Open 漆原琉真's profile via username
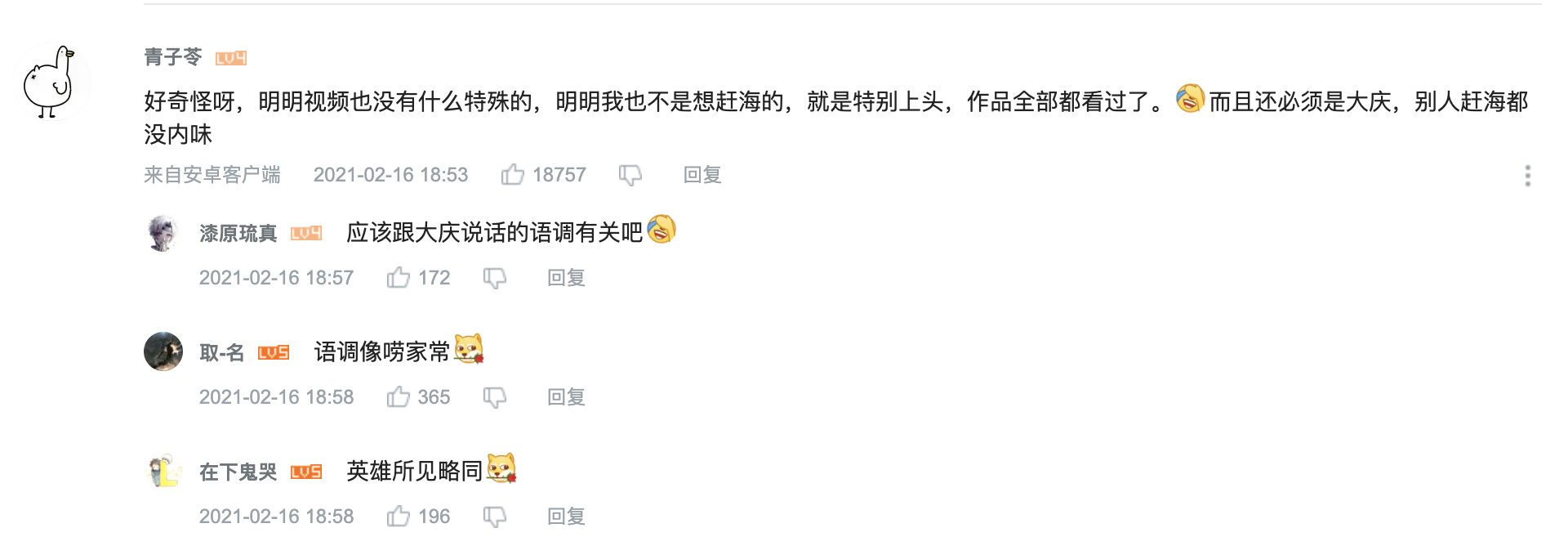The height and width of the screenshot is (546, 1568). 238,234
